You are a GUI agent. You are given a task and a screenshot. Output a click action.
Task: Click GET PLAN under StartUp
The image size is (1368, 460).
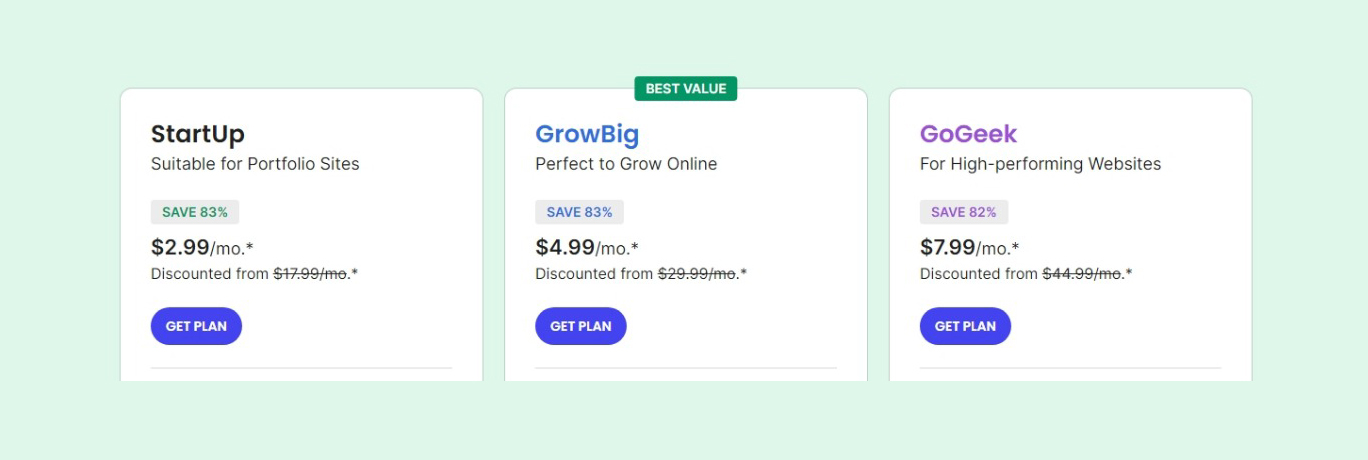pyautogui.click(x=196, y=326)
